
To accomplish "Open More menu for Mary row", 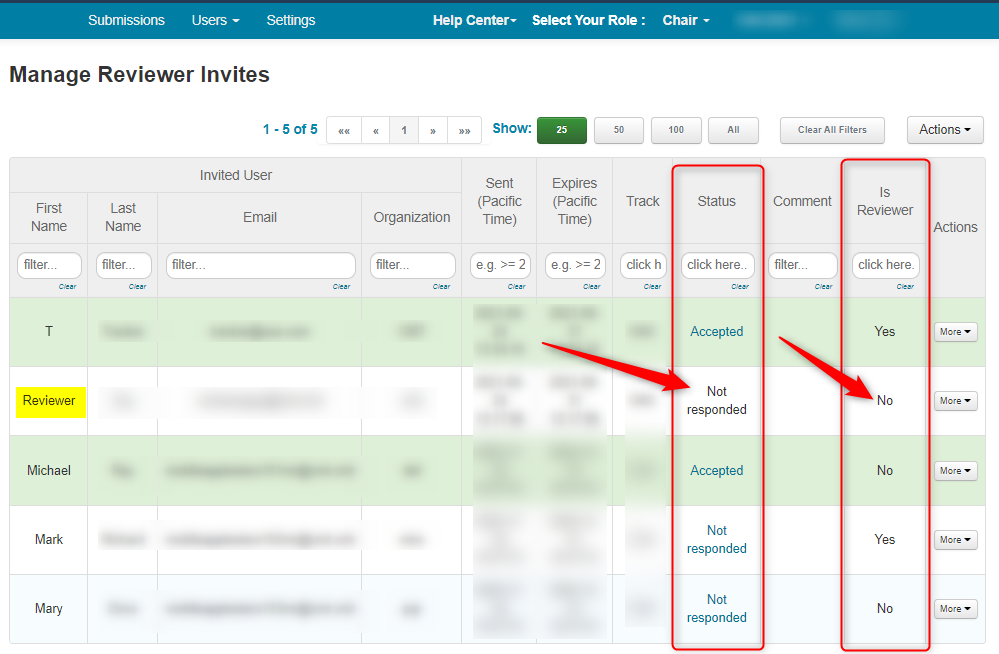I will point(955,609).
